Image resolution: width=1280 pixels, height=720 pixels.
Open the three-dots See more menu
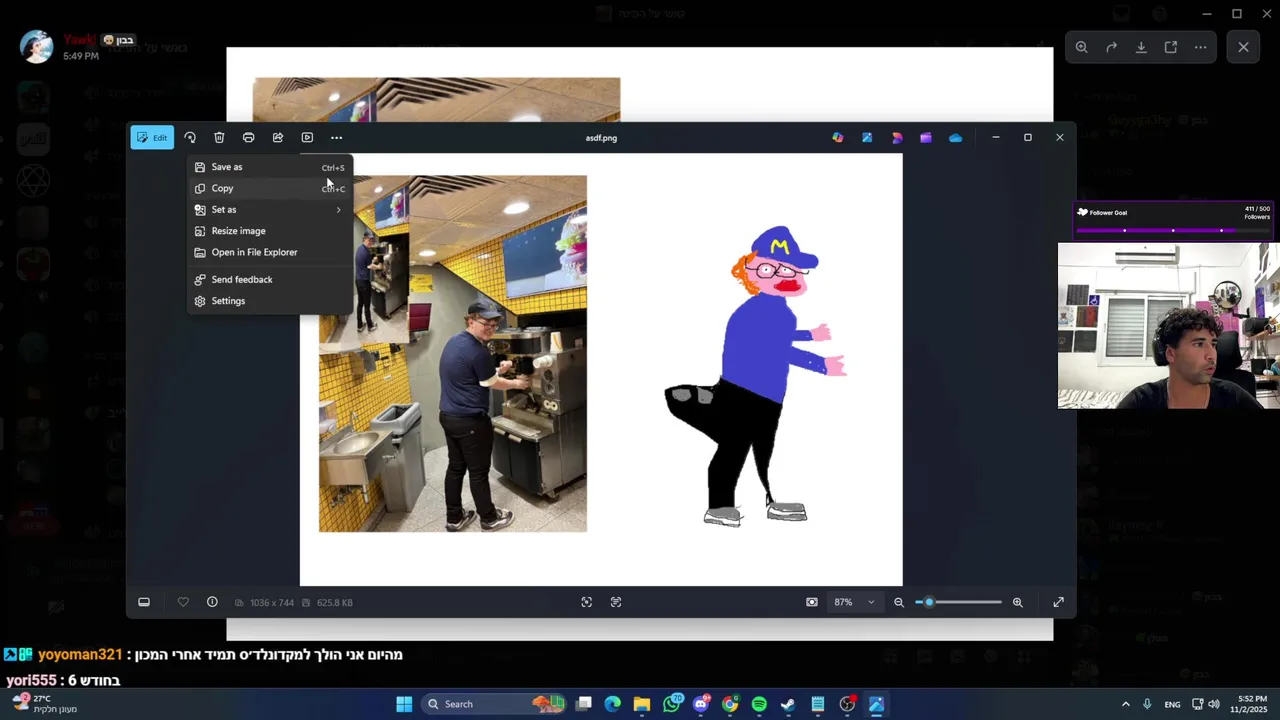336,137
